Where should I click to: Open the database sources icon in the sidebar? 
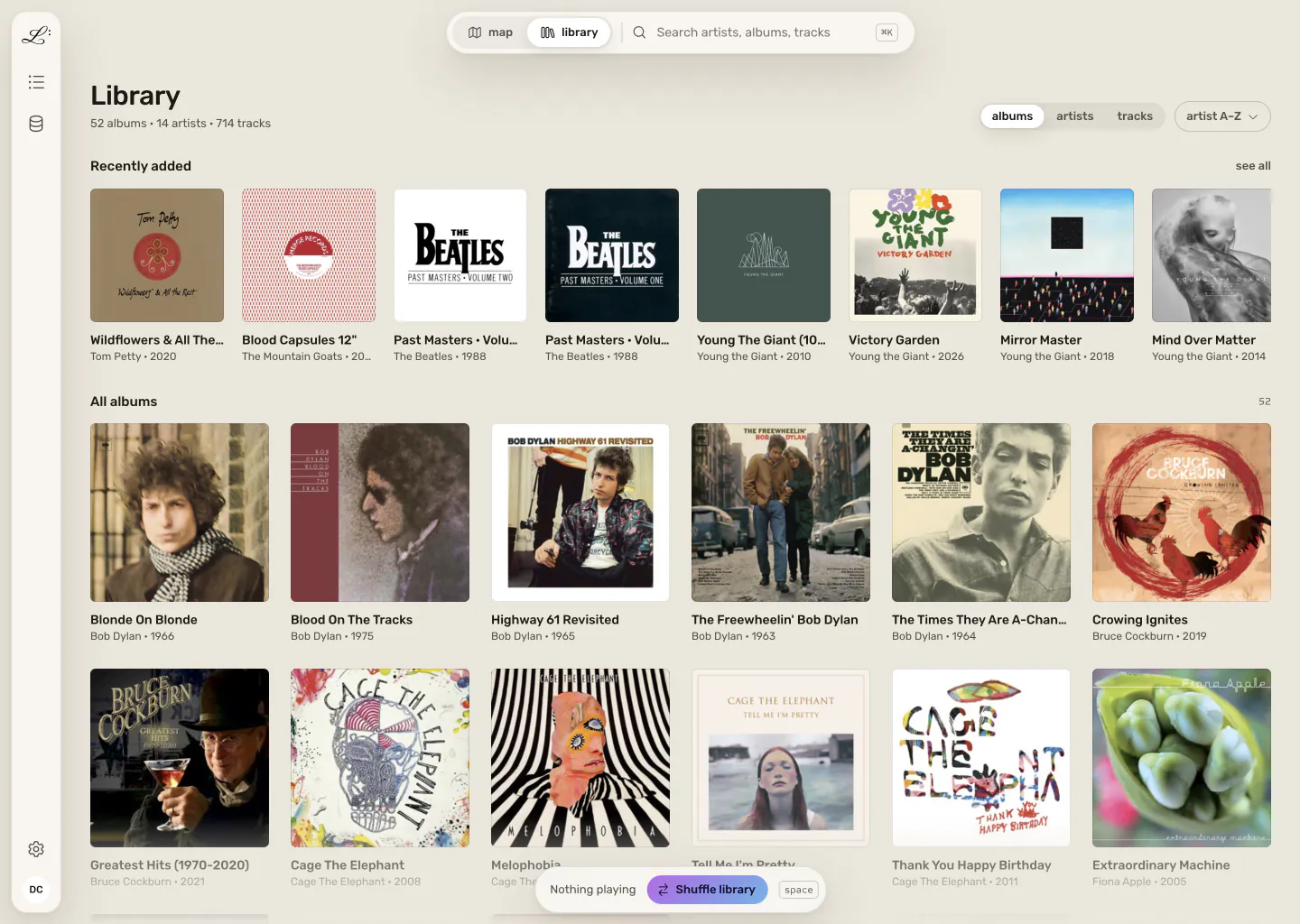click(x=36, y=124)
